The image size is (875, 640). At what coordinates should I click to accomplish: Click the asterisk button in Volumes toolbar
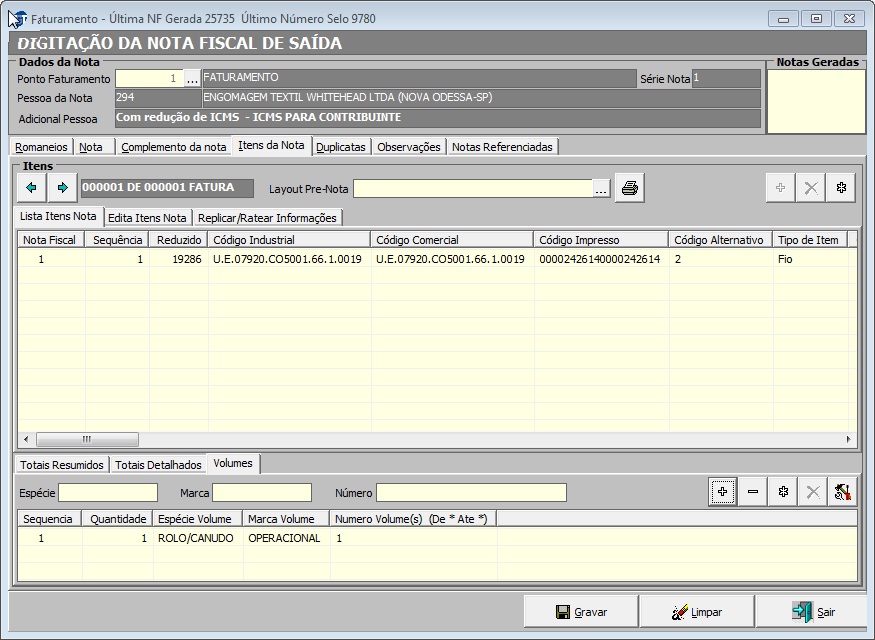tap(783, 491)
